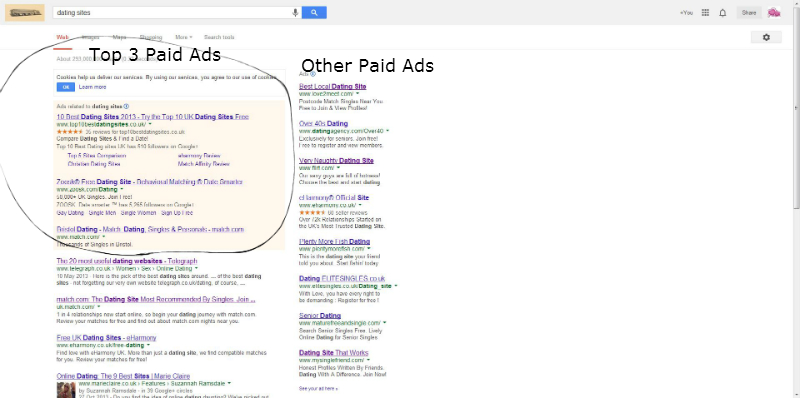This screenshot has height=398, width=800.
Task: Click the Google logo image
Action: click(25, 13)
